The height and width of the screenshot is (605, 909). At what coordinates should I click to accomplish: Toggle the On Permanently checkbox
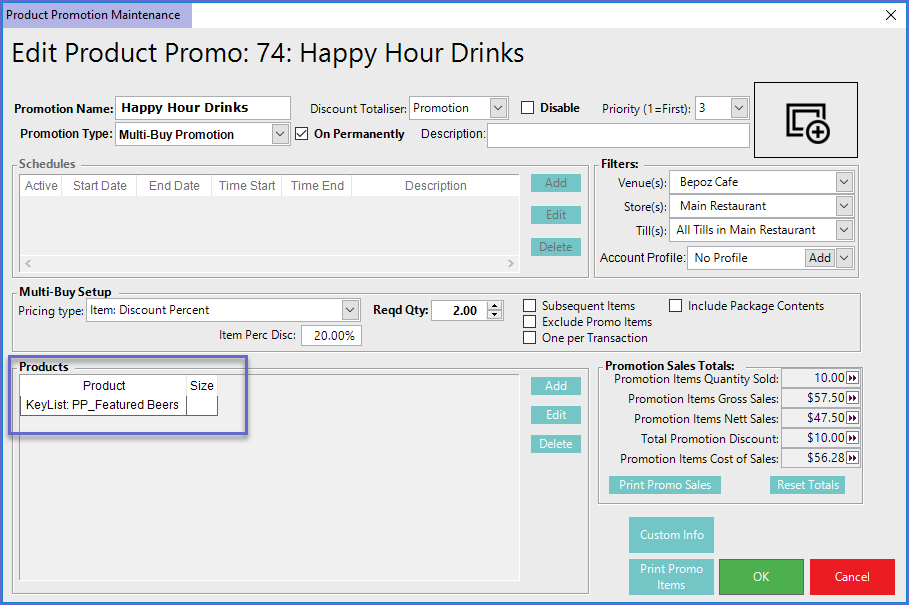click(303, 134)
